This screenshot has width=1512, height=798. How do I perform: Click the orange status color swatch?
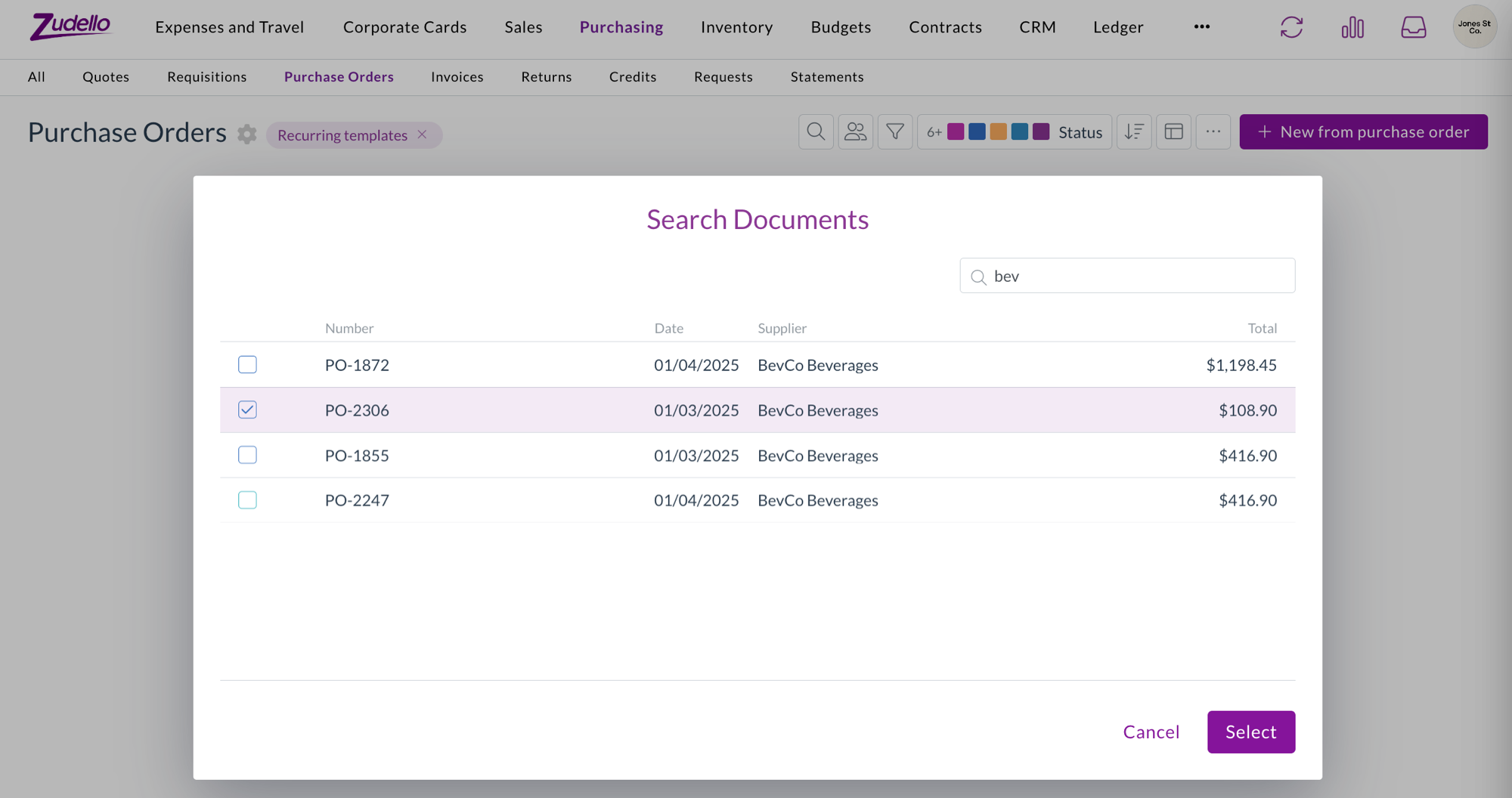point(998,131)
